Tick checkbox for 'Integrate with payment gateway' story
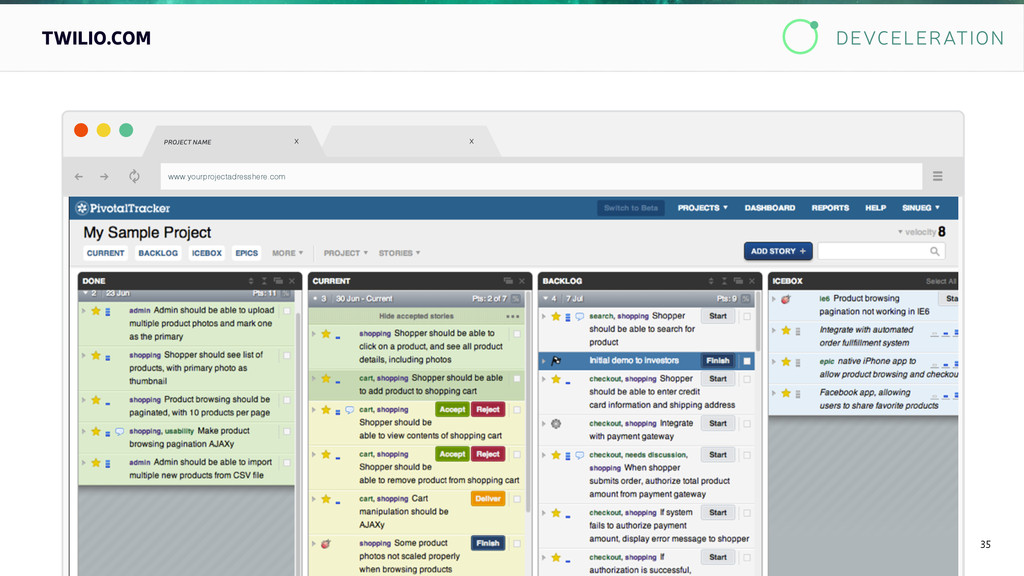Image resolution: width=1024 pixels, height=576 pixels. pos(746,424)
